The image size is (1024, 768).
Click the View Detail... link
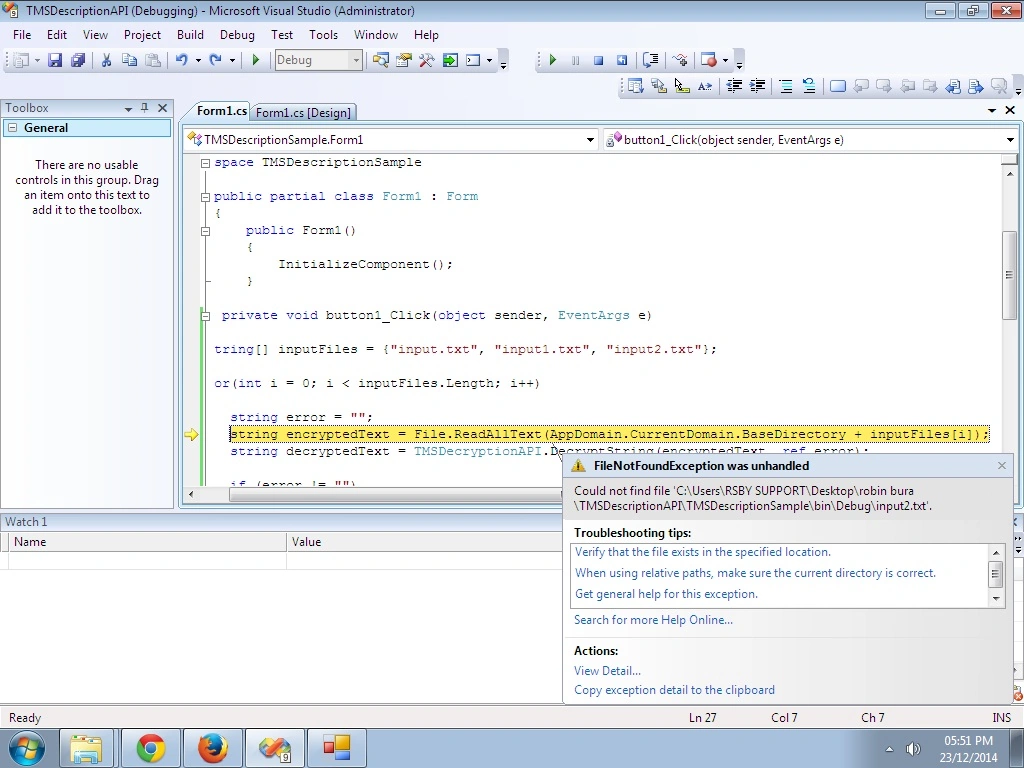(607, 671)
